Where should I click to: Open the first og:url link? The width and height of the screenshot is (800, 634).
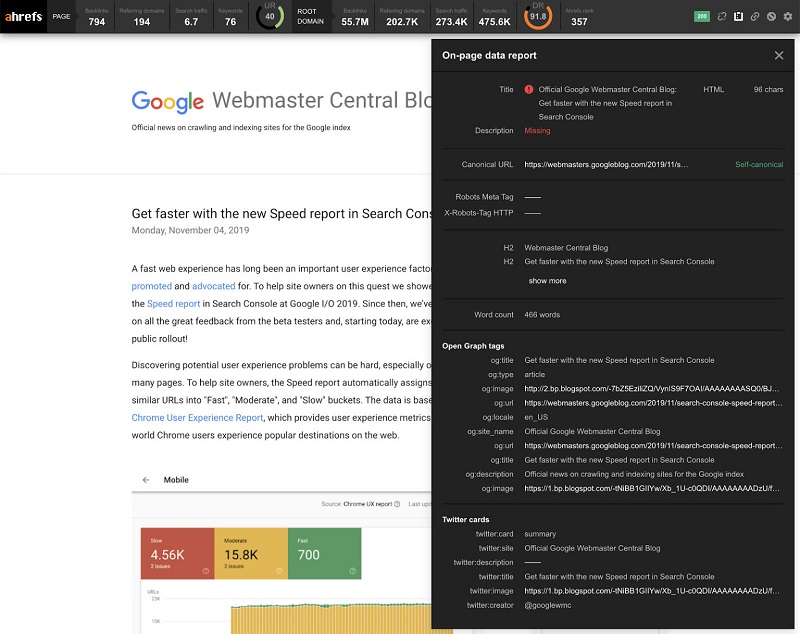click(653, 403)
